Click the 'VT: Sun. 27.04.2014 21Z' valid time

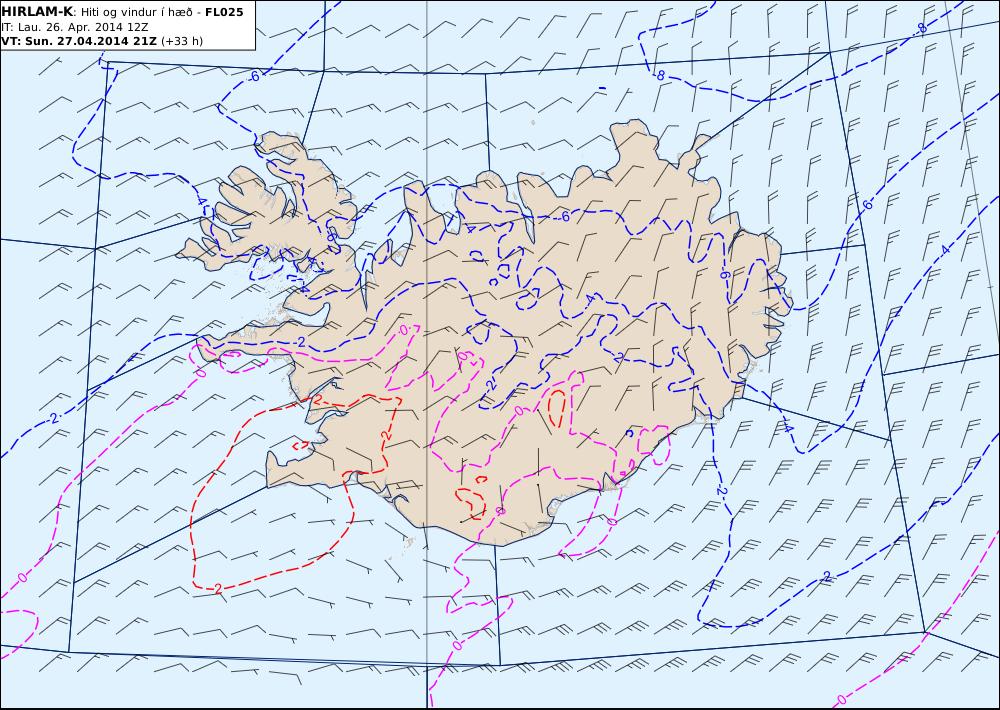pos(80,41)
